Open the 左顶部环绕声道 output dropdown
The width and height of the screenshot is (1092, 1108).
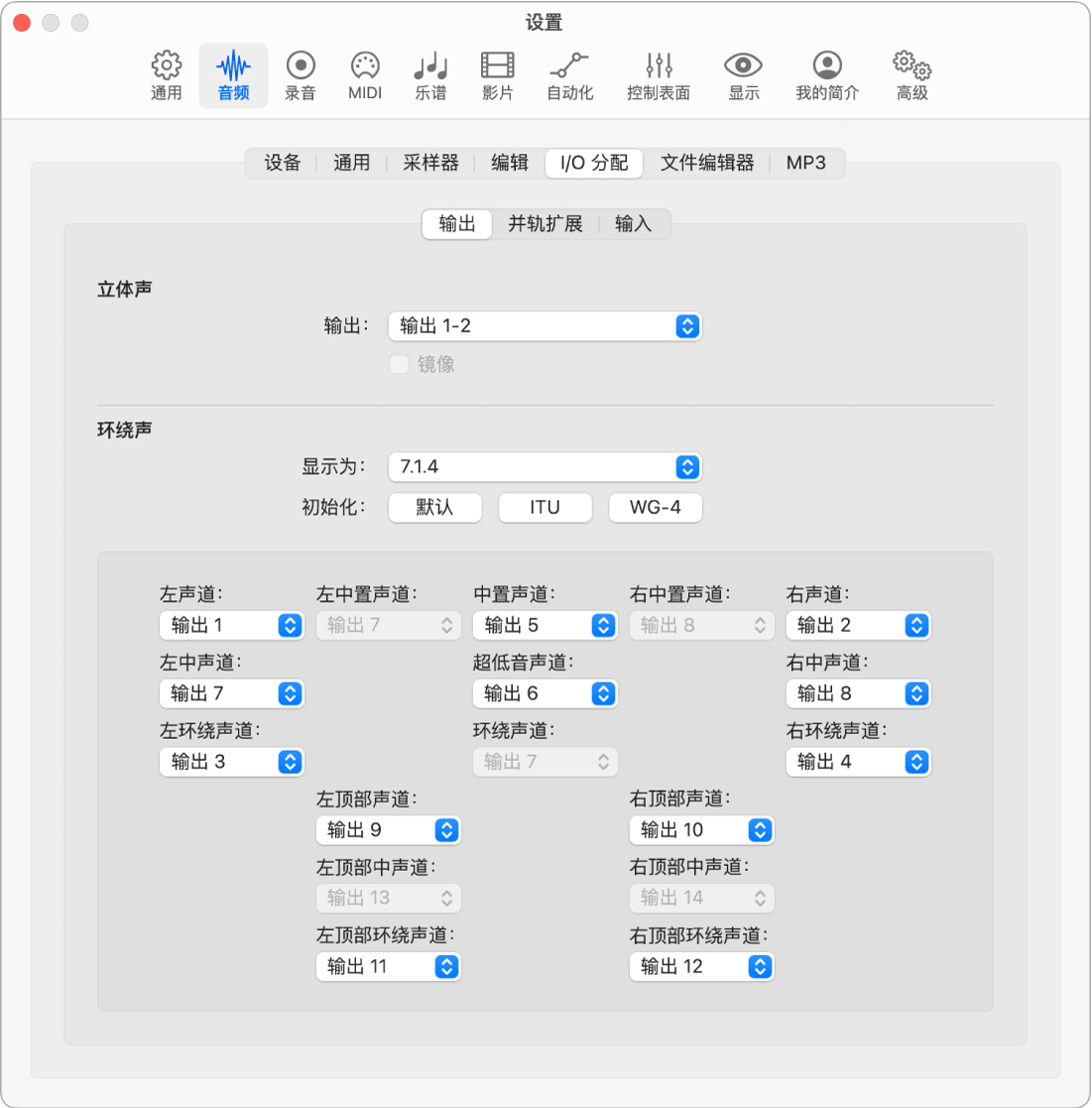tap(389, 967)
